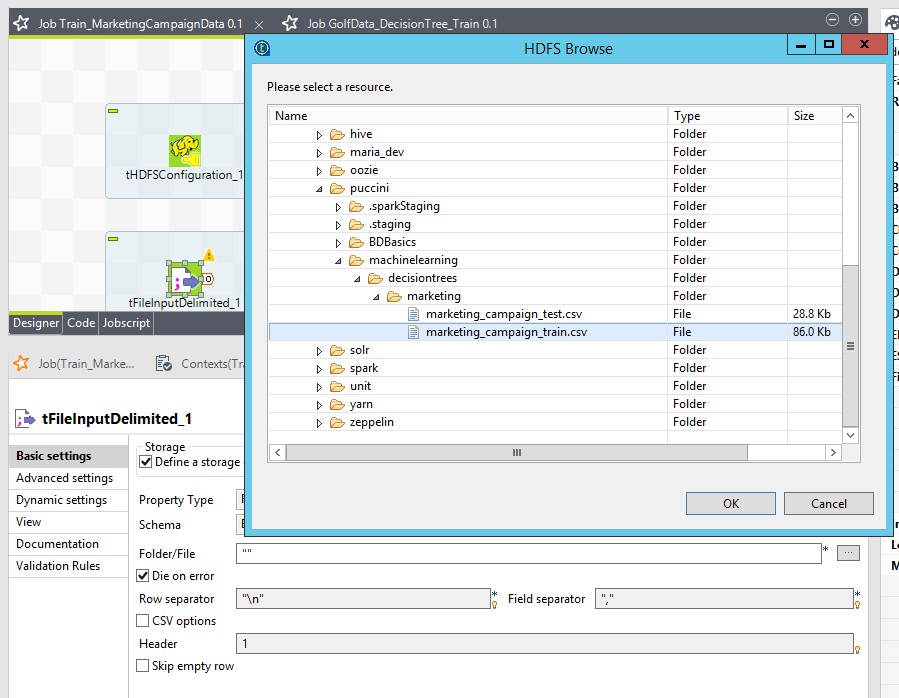This screenshot has height=698, width=899.
Task: Collapse the puccini folder tree node
Action: 319,188
